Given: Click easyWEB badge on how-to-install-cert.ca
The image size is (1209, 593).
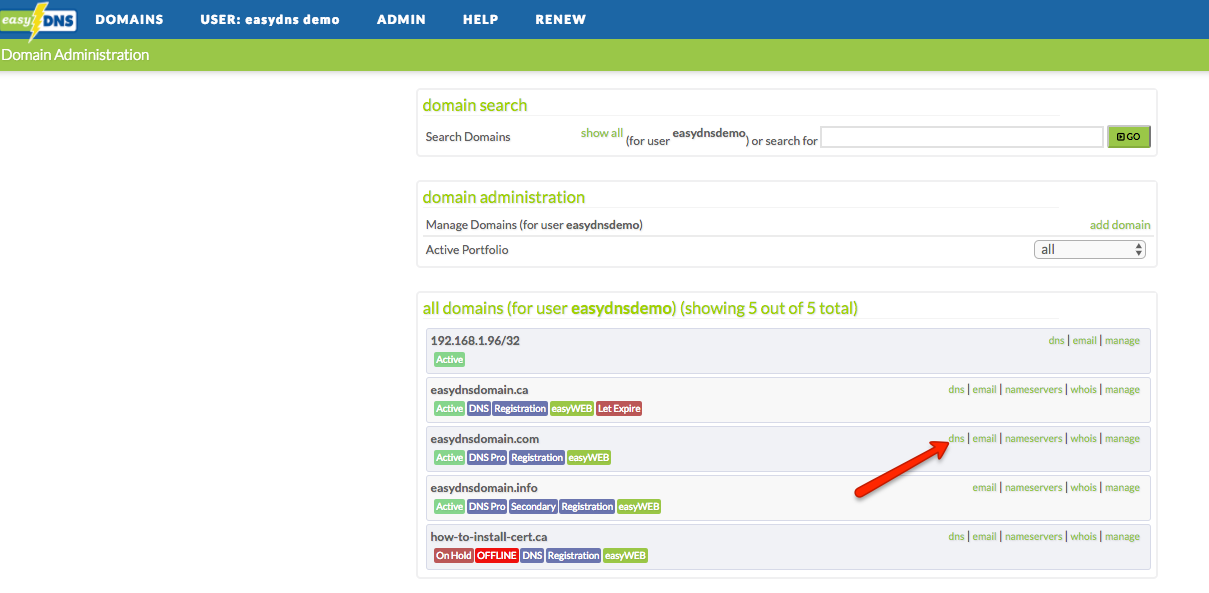Looking at the screenshot, I should pyautogui.click(x=625, y=555).
